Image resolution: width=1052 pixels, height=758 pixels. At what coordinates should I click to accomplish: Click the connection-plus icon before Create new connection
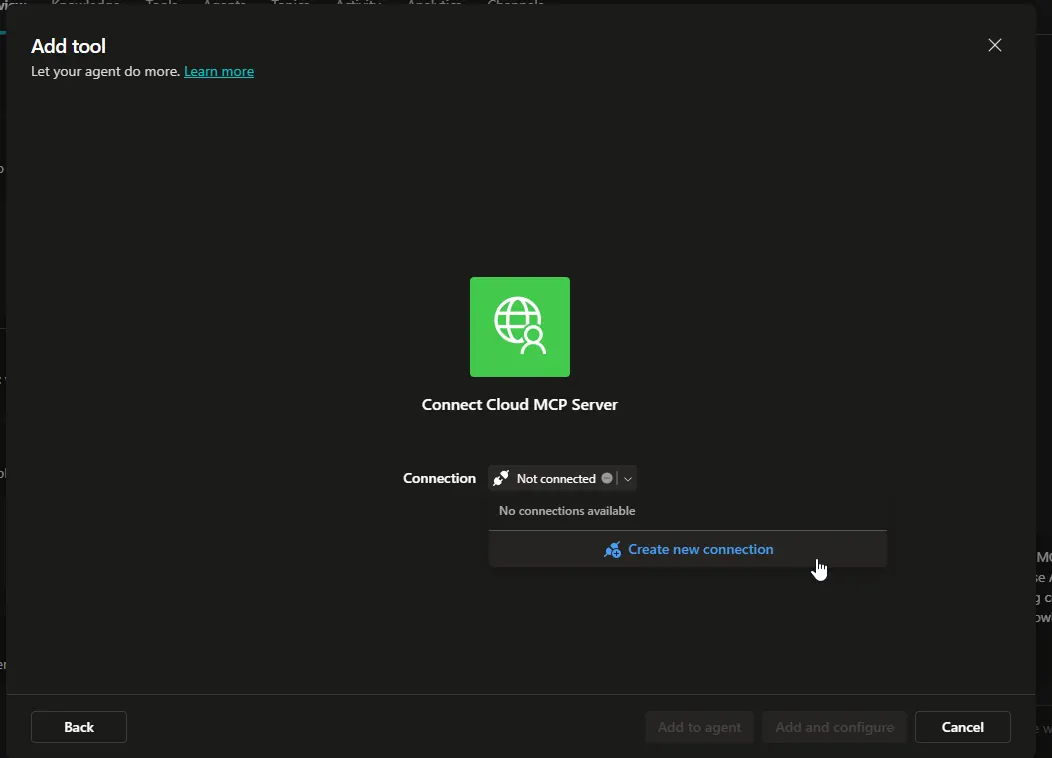612,549
